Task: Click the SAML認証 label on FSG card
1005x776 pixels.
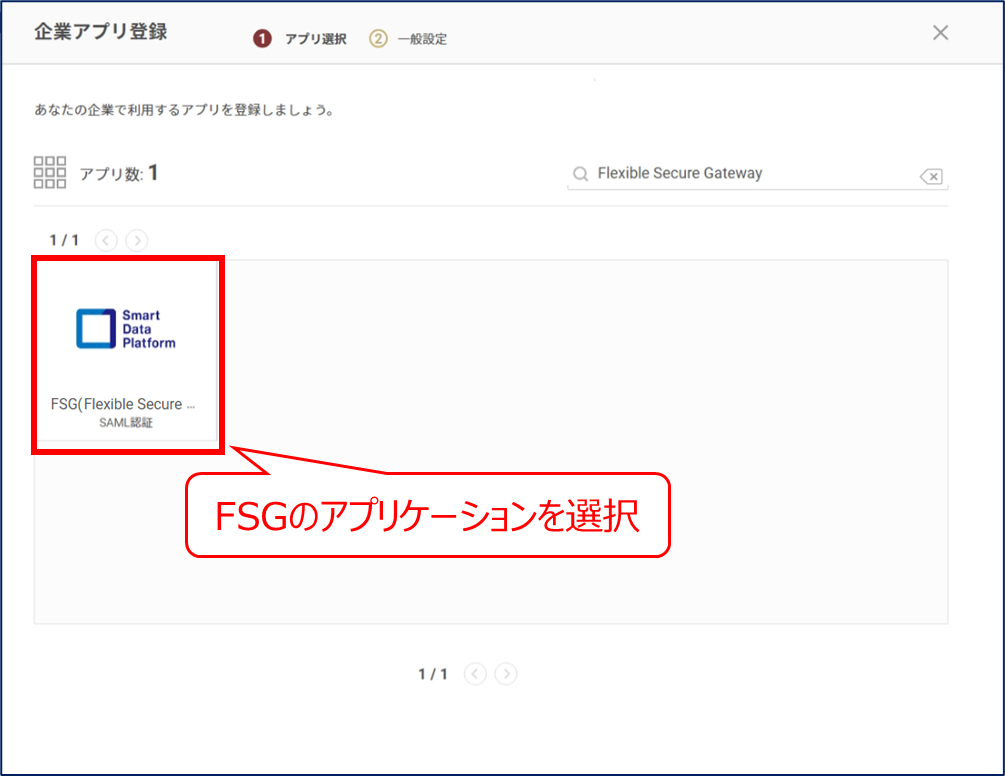Action: click(x=126, y=423)
